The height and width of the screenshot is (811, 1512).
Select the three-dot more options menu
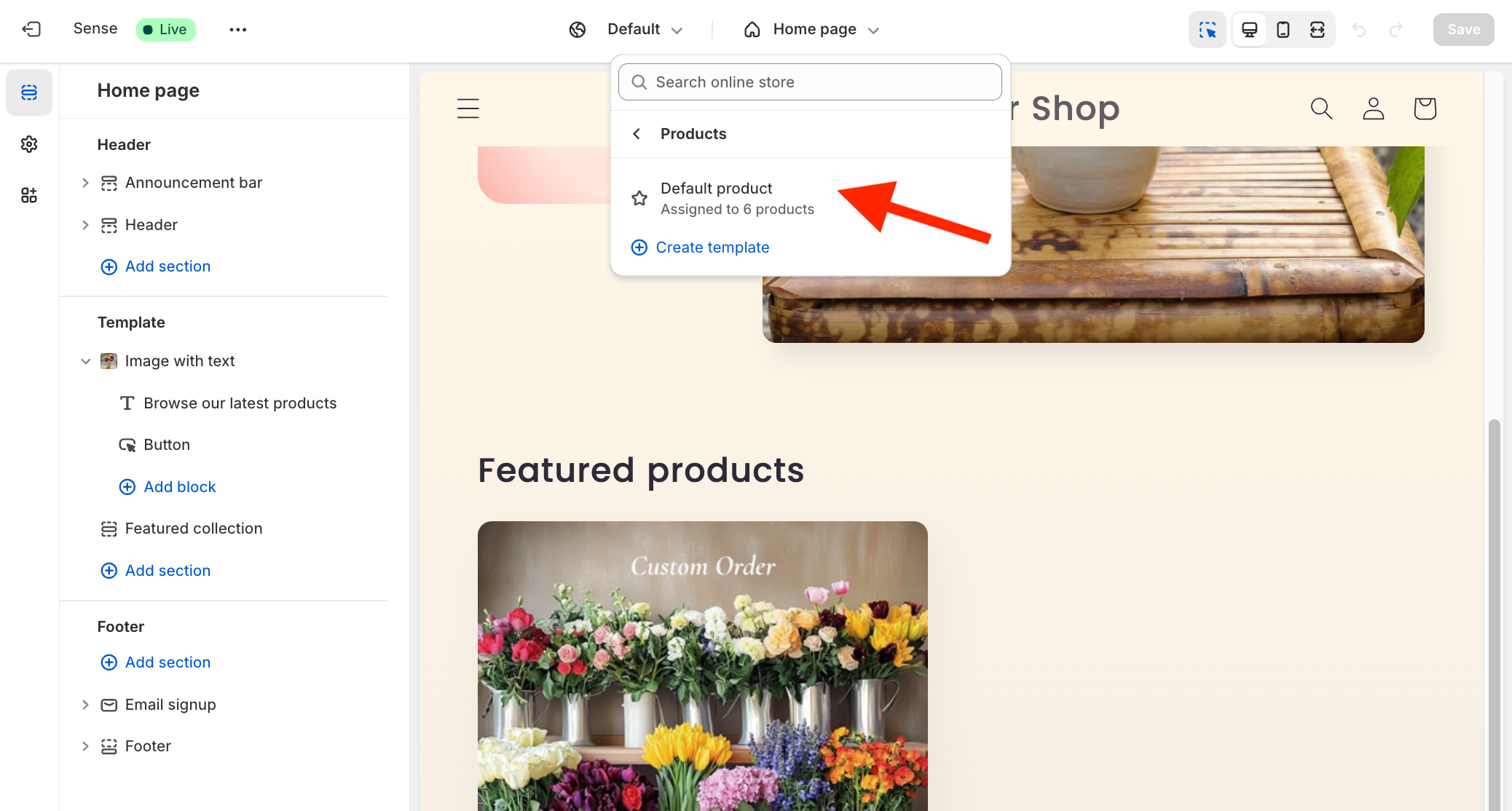[237, 29]
